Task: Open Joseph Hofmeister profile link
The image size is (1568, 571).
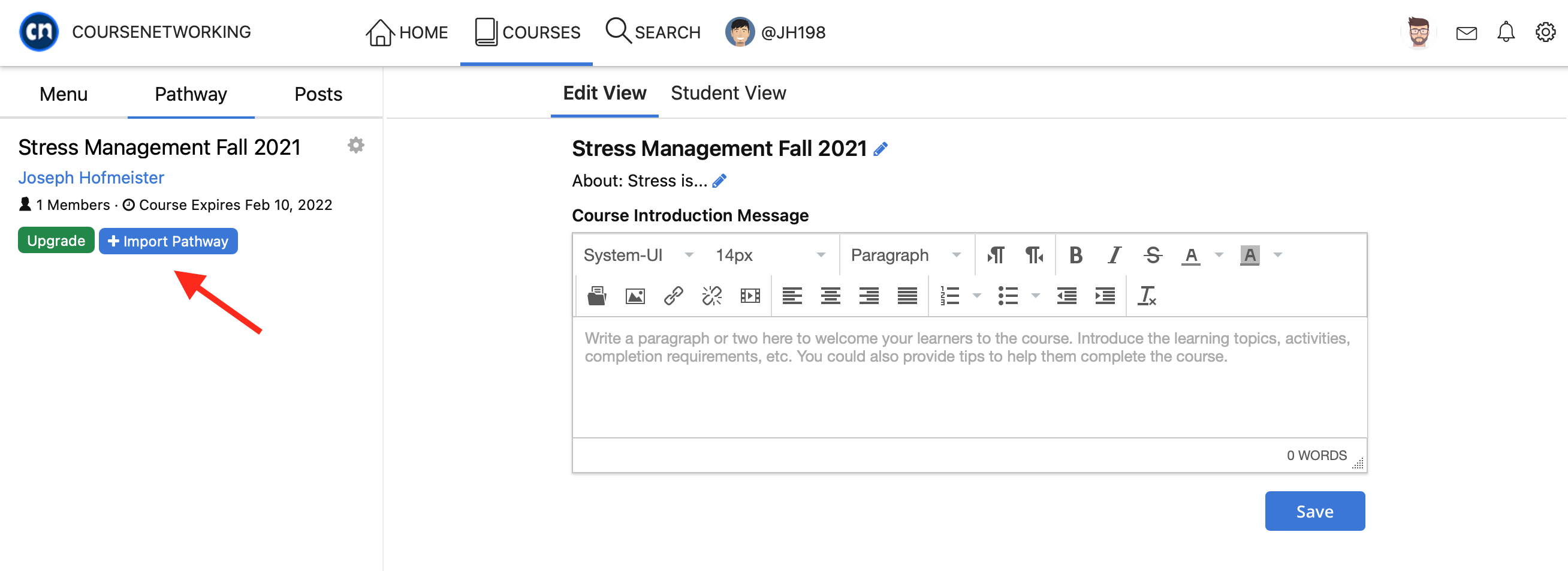Action: (x=91, y=178)
